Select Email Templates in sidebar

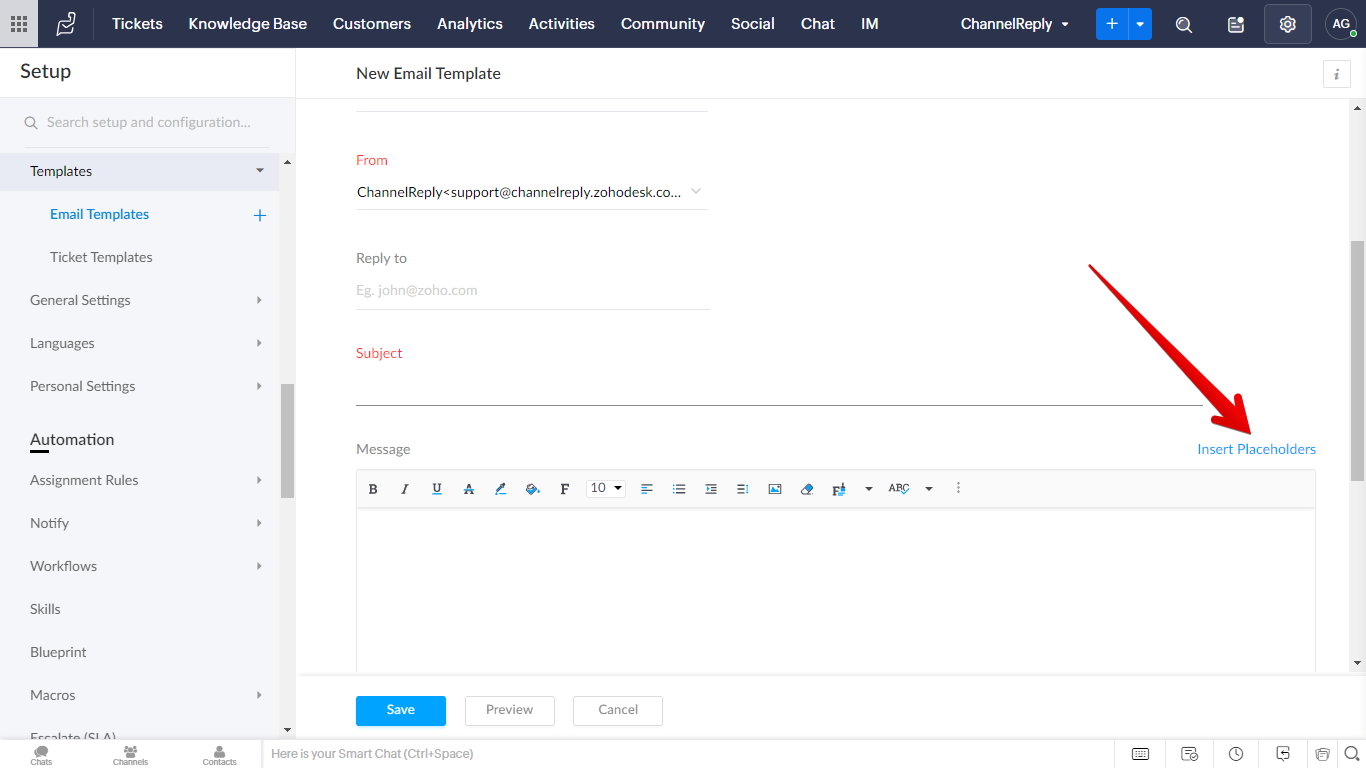click(x=100, y=214)
